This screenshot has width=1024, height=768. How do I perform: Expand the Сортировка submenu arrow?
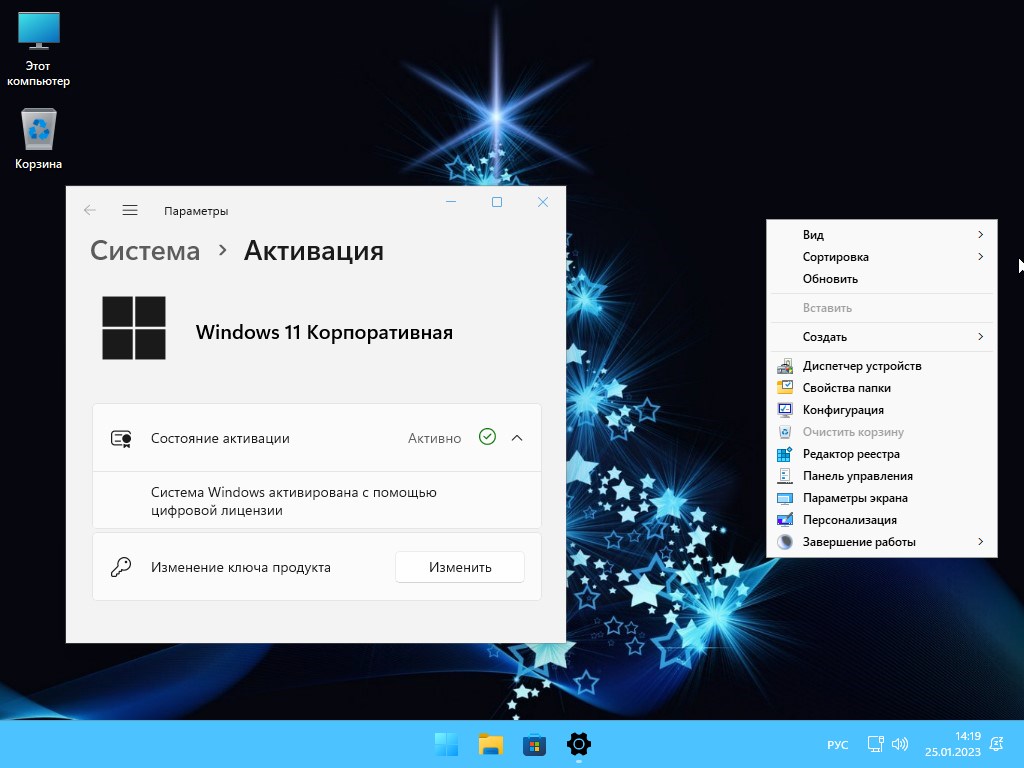980,257
